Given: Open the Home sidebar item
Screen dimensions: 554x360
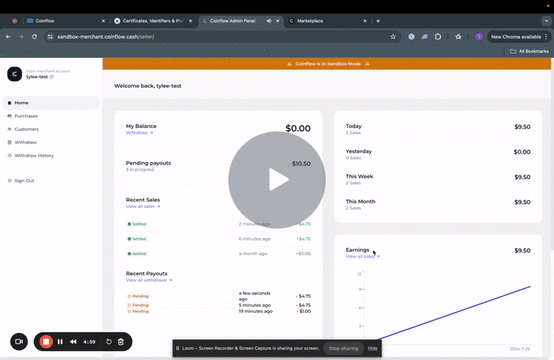Looking at the screenshot, I should tap(51, 103).
